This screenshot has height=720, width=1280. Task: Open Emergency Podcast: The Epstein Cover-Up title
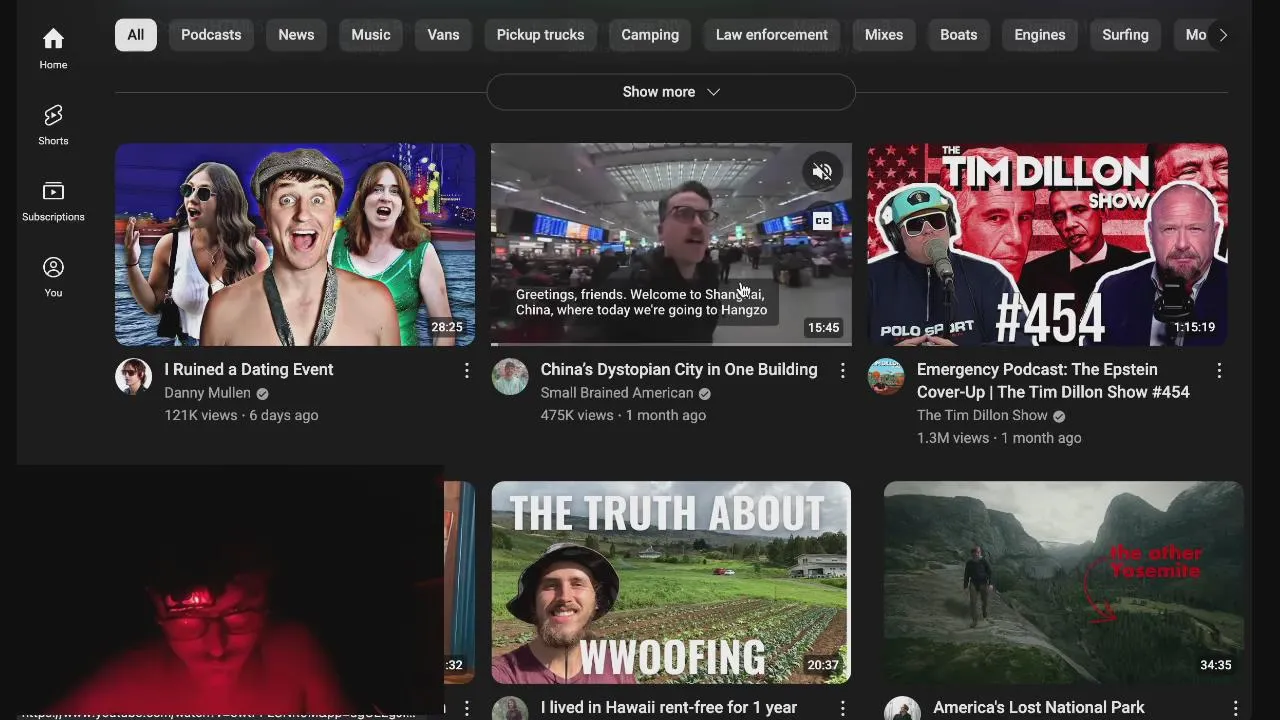click(1053, 381)
